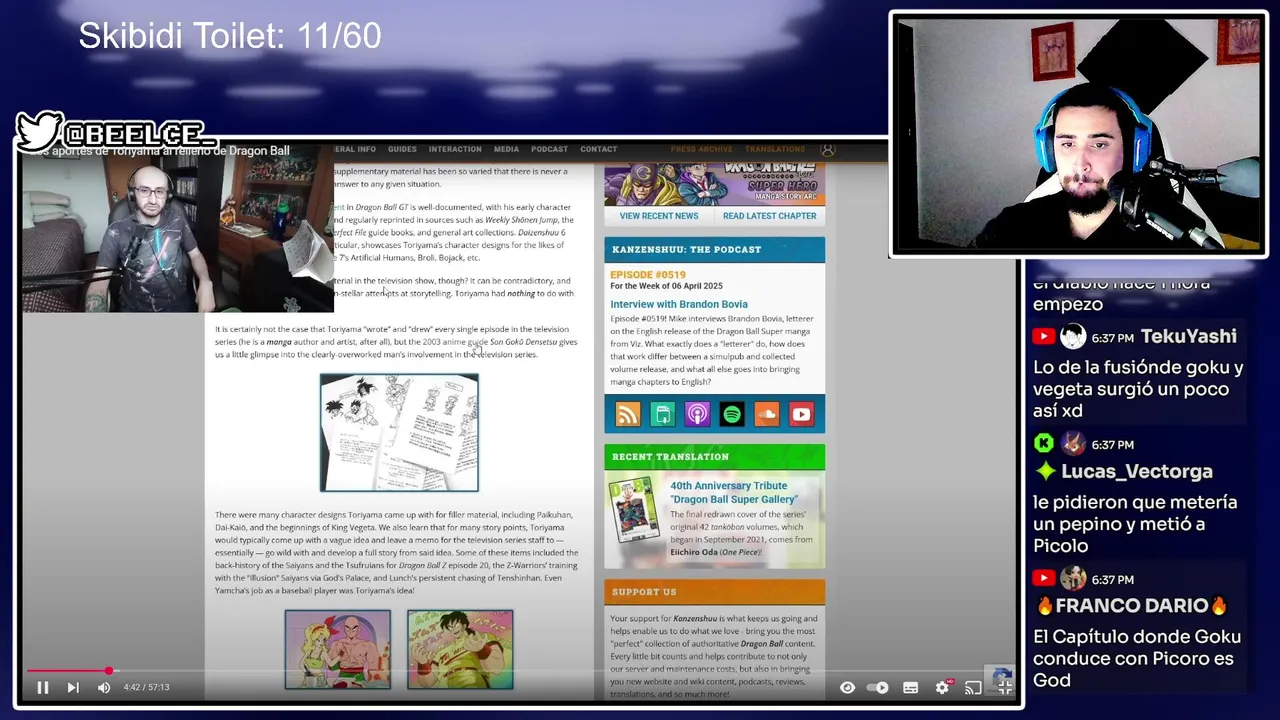Click the 4:42 / 57:13 time display
Screen dimensions: 1280x720
tap(146, 687)
